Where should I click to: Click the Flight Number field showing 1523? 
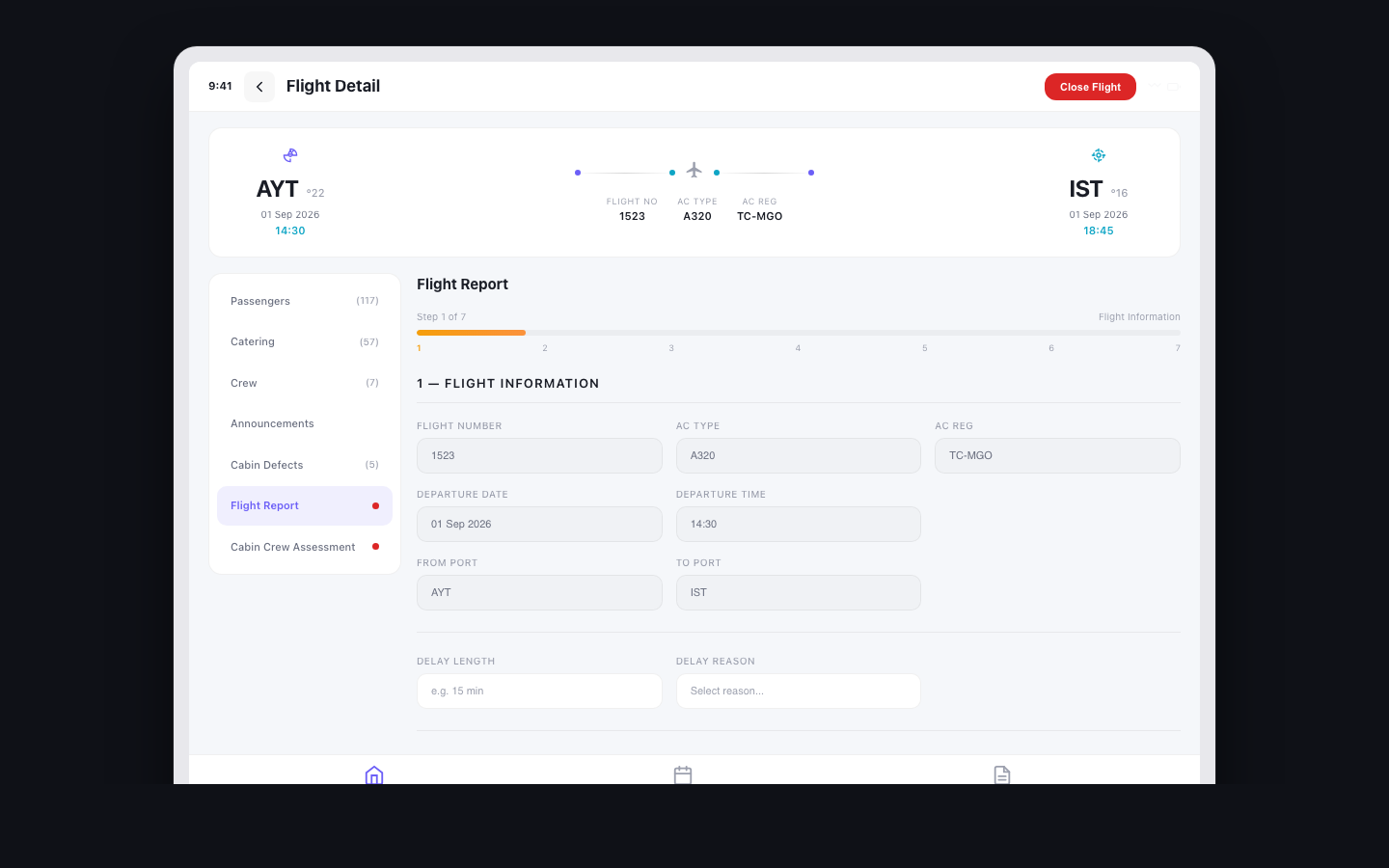[x=539, y=455]
